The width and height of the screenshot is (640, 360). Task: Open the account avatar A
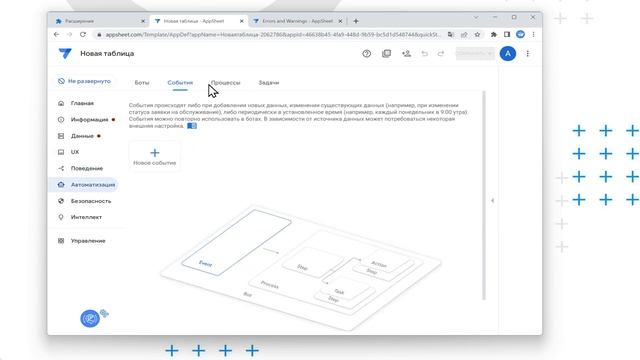pyautogui.click(x=508, y=53)
